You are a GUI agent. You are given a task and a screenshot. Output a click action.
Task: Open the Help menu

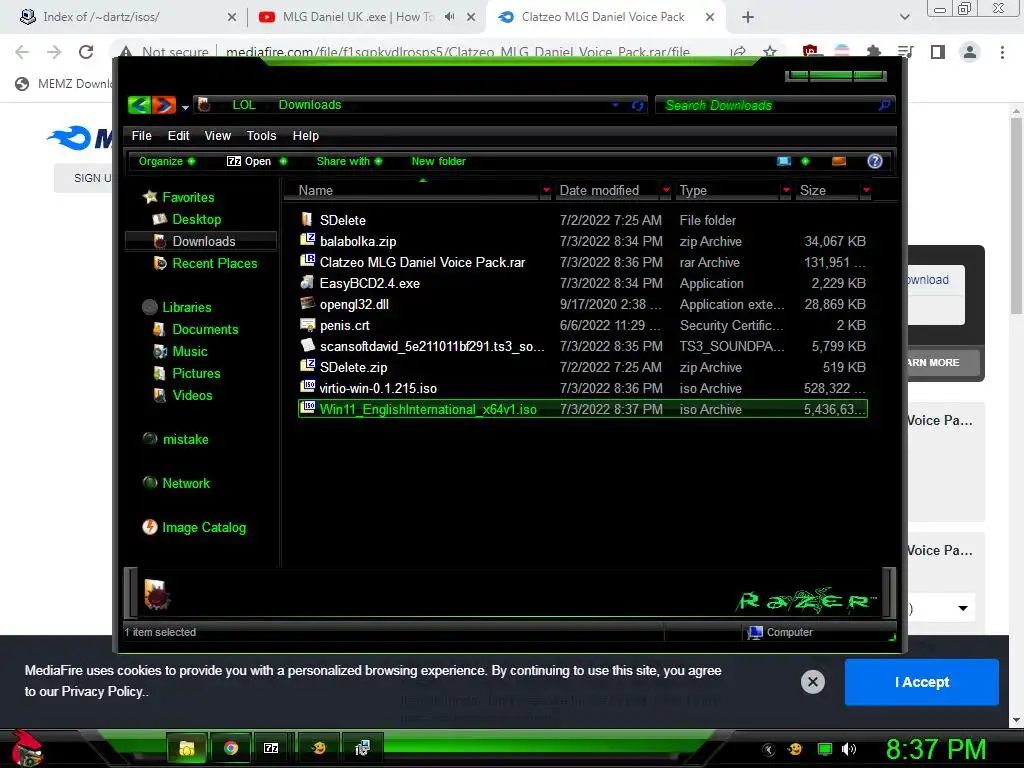(306, 136)
